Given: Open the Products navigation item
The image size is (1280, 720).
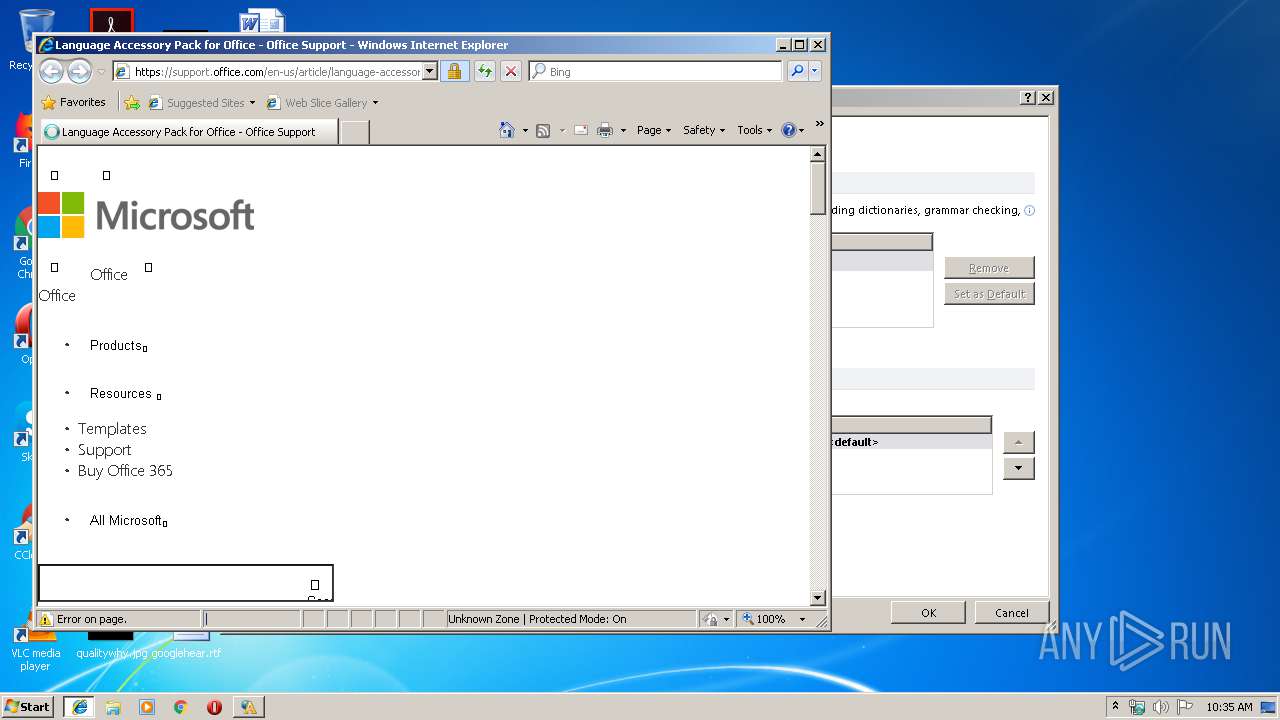Looking at the screenshot, I should pos(116,345).
